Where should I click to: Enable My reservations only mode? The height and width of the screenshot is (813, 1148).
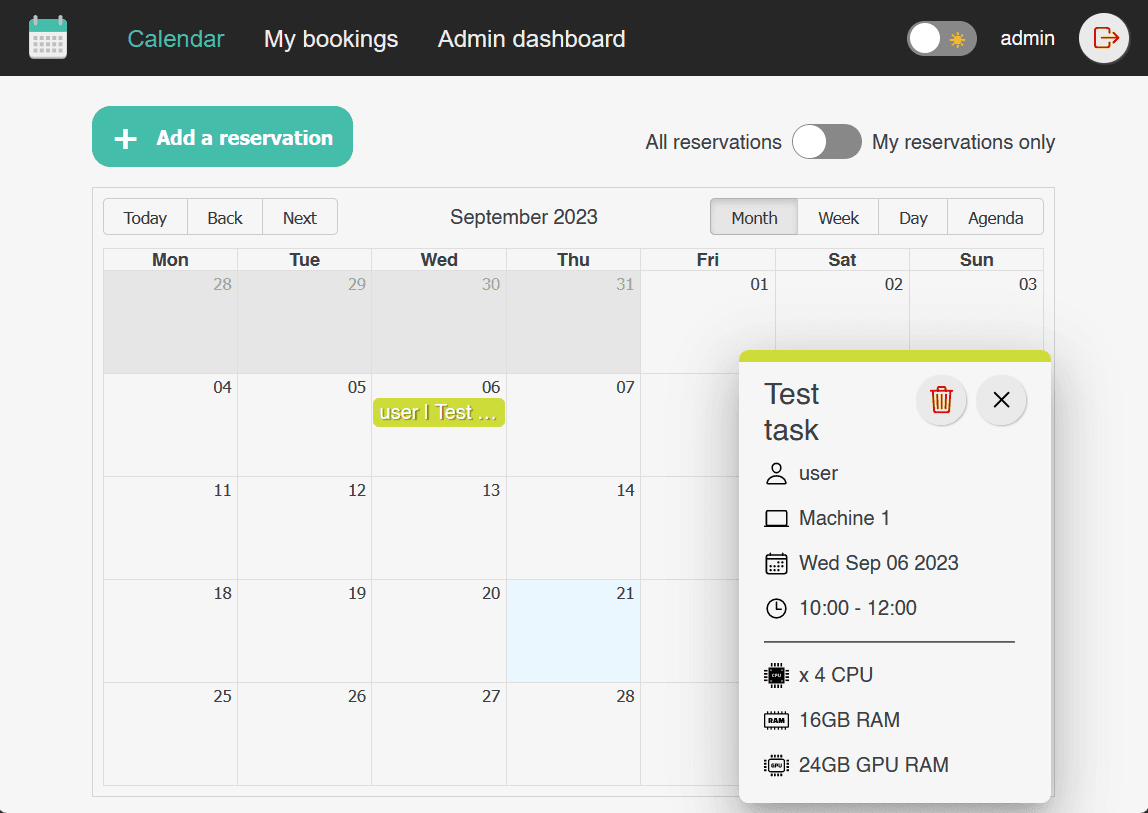click(827, 142)
